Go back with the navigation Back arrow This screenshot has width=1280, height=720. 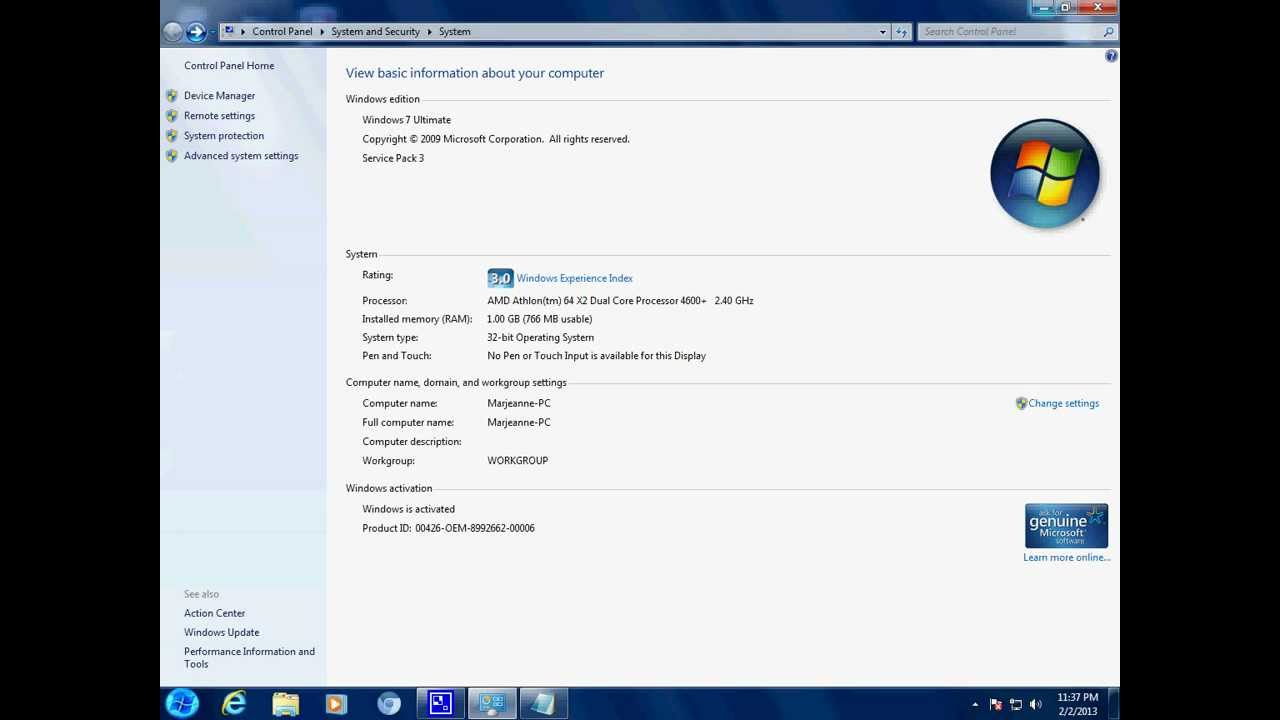point(173,32)
